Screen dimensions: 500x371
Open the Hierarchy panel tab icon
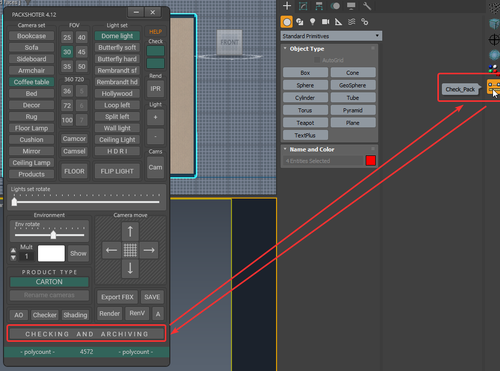click(x=319, y=6)
